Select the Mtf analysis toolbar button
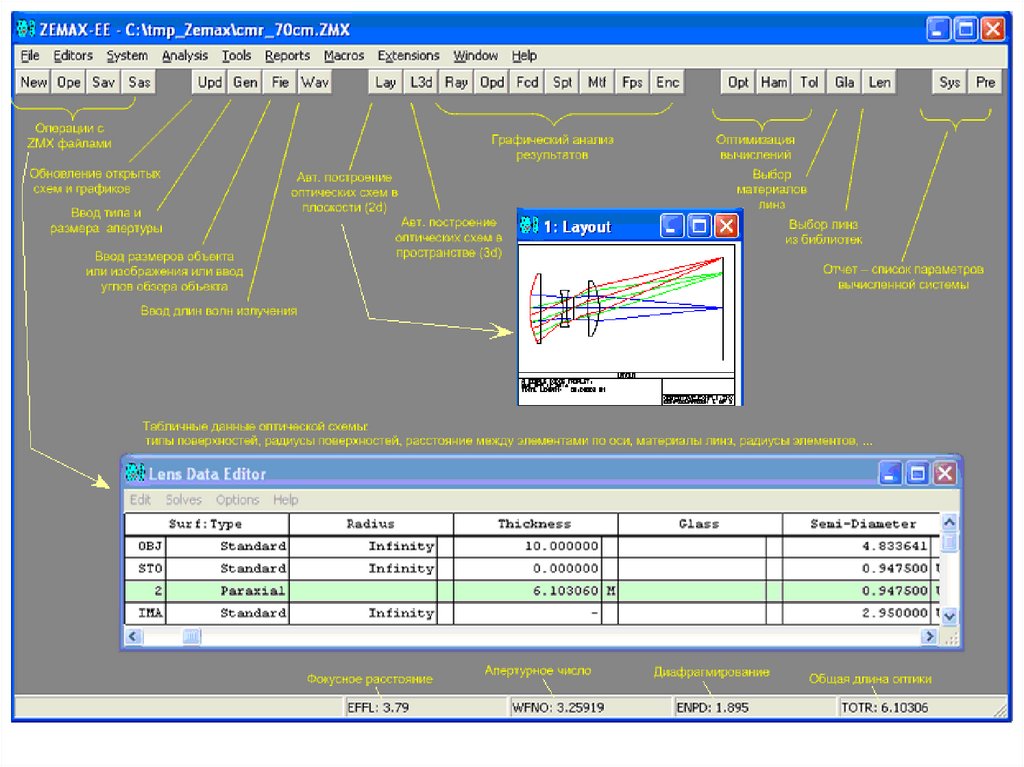Image resolution: width=1024 pixels, height=767 pixels. click(x=597, y=83)
